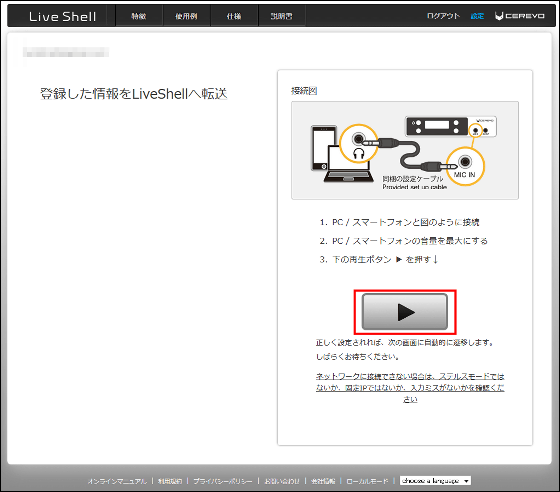Open オンラインマニュアル in the footer
Screen dimensions: 560x492
tap(117, 481)
